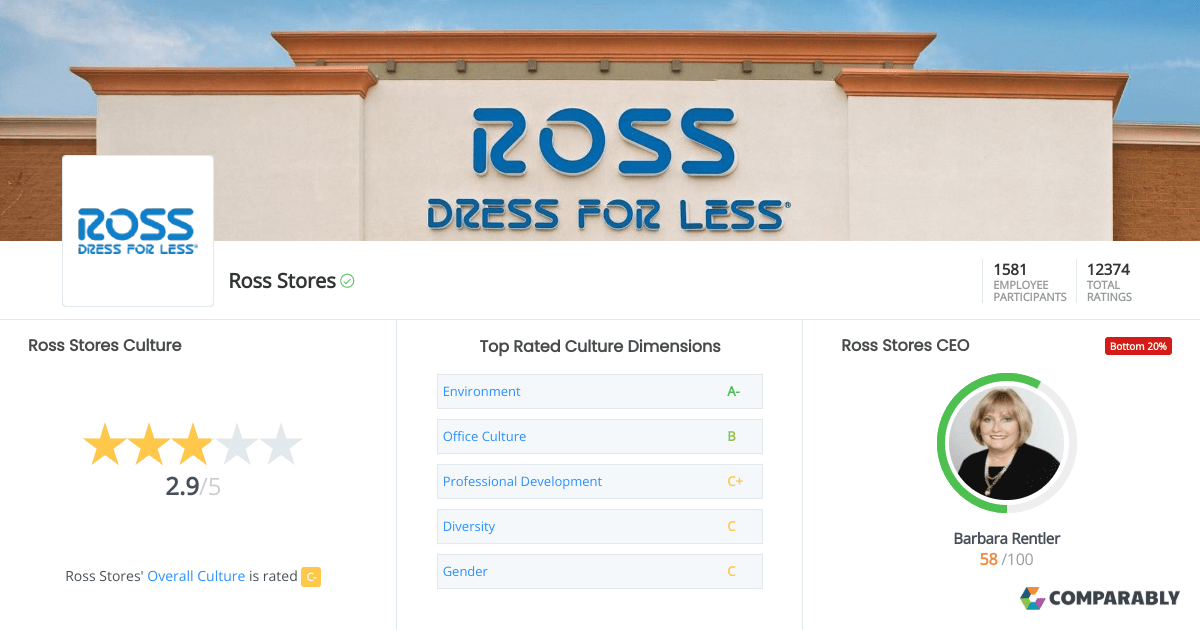Viewport: 1200px width, 630px height.
Task: Click the Ross Stores Culture heading
Action: (x=105, y=345)
